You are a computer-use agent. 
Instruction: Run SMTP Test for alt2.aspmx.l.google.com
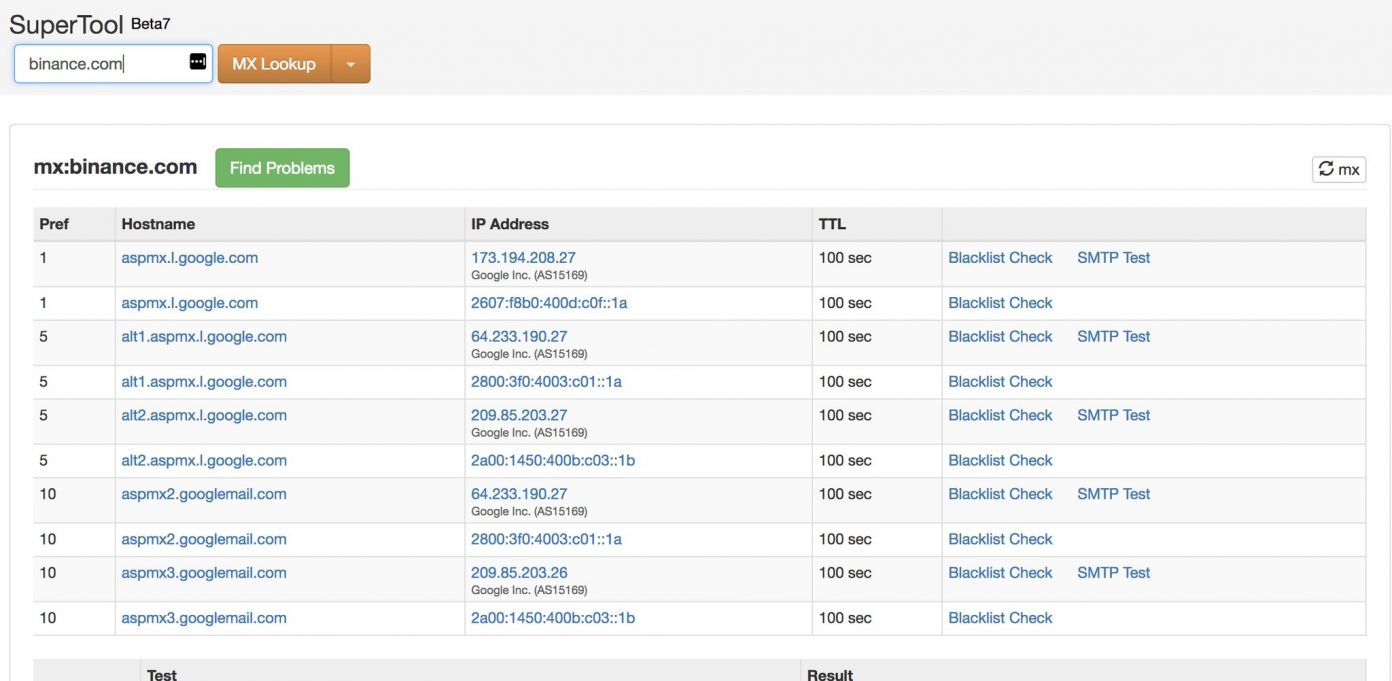pos(1113,415)
